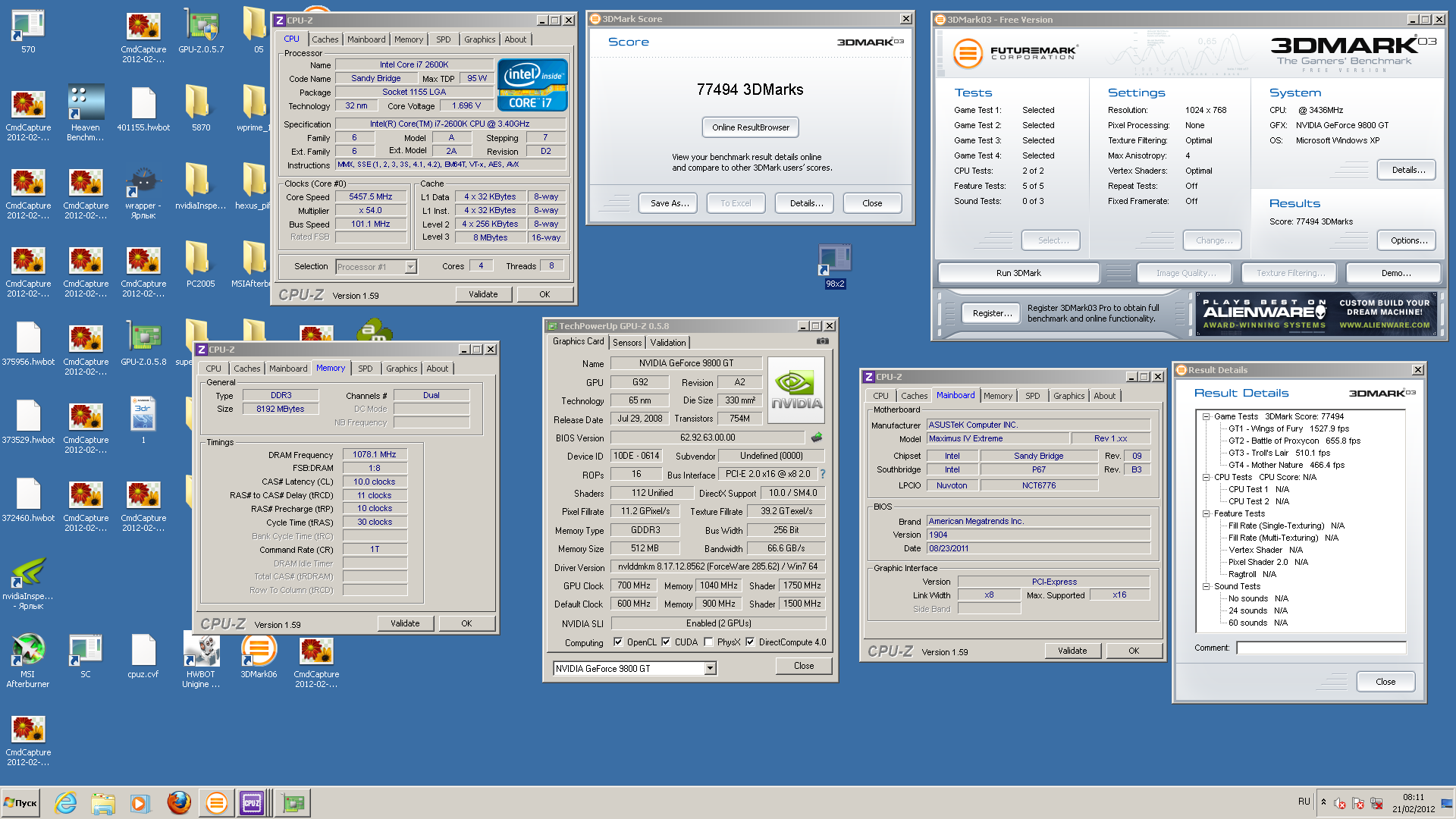Toggle the CUDA checkbox in GPU-Z

[666, 642]
